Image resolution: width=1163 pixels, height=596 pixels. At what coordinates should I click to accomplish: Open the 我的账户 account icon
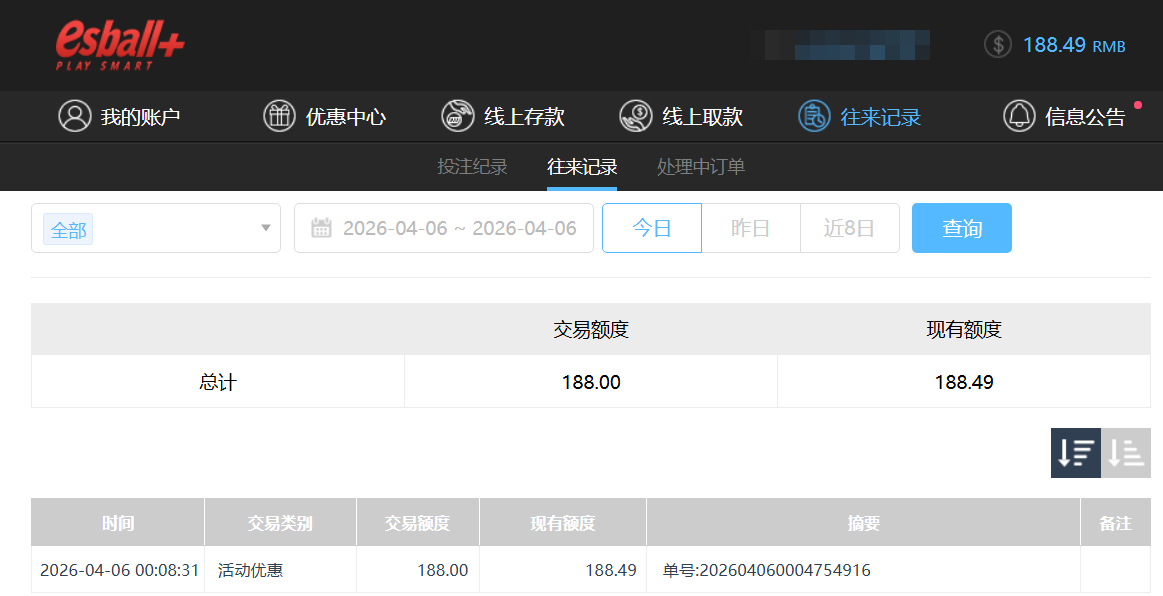[73, 115]
